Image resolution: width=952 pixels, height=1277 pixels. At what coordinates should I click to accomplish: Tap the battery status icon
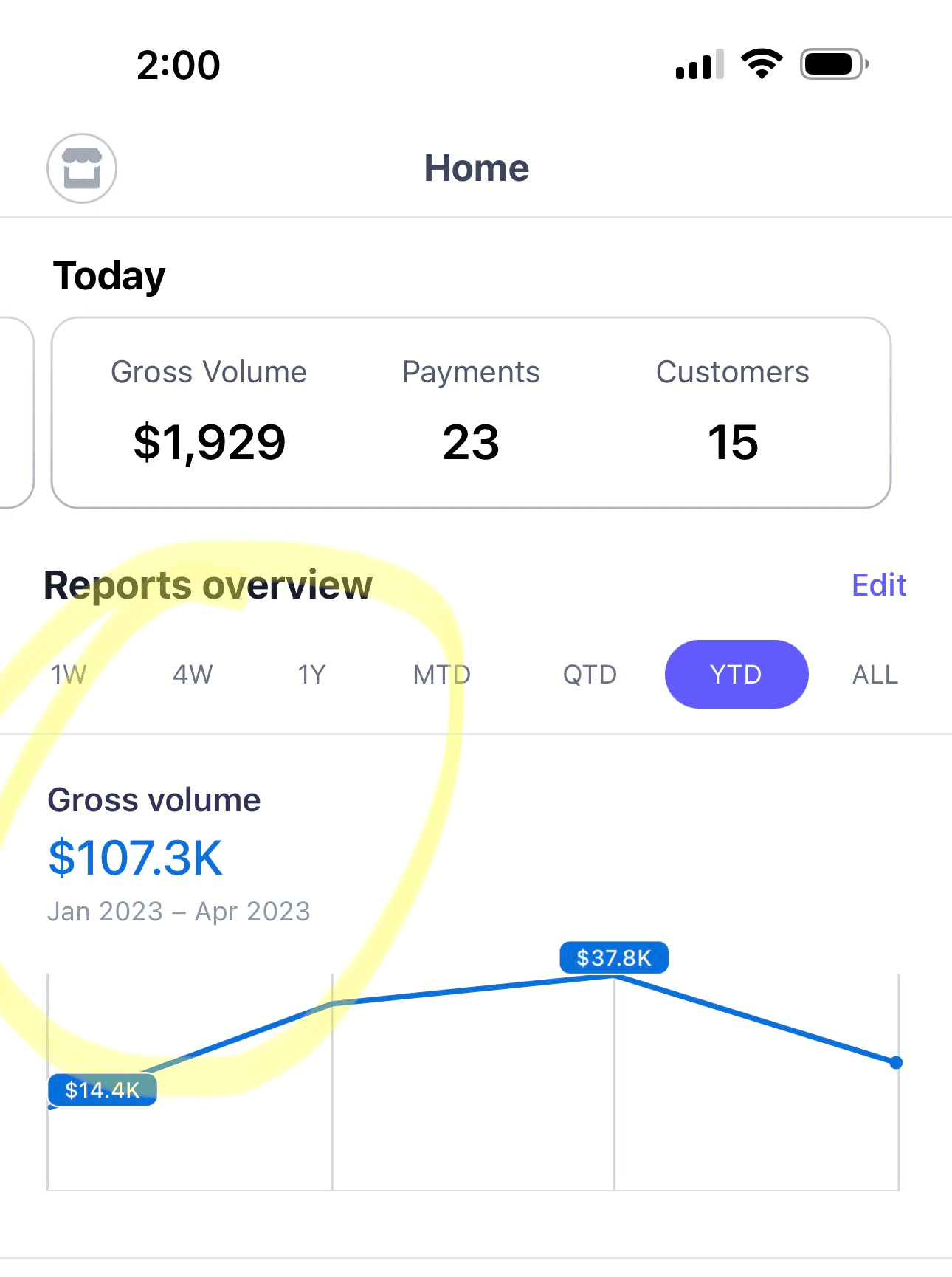834,64
